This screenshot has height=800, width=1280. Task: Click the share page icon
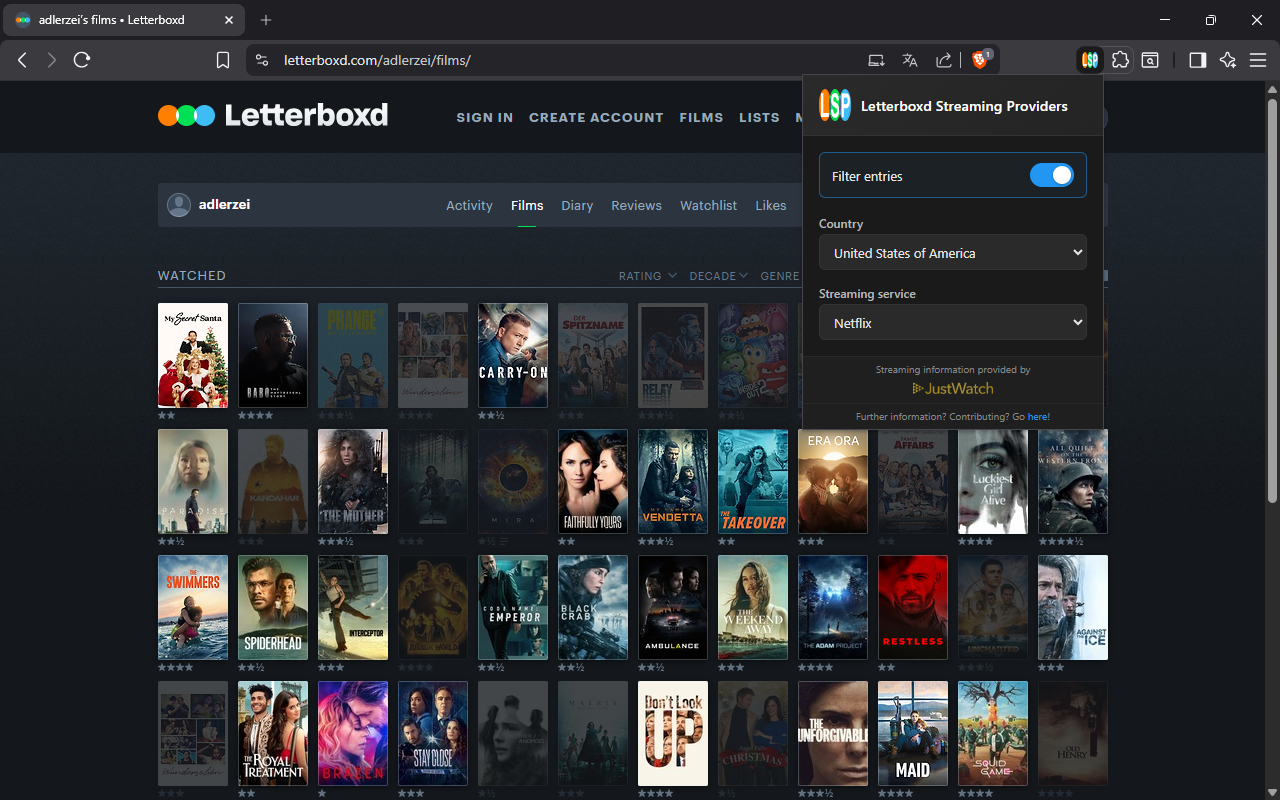(943, 60)
